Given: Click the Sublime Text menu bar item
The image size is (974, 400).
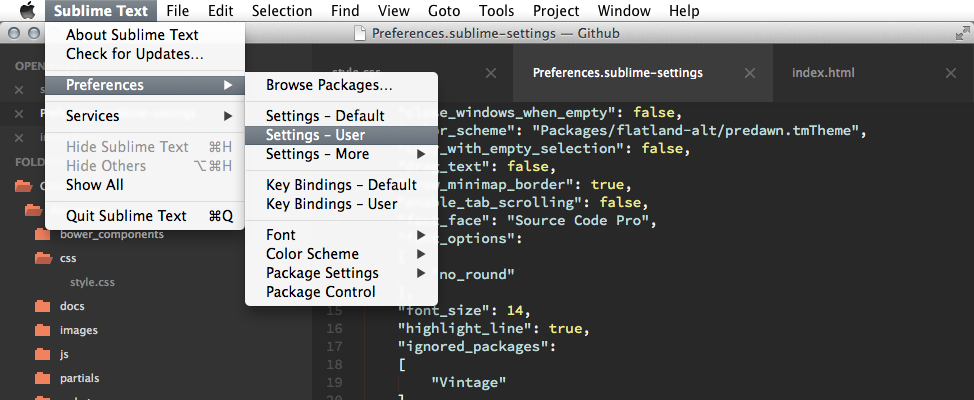Looking at the screenshot, I should pos(101,11).
